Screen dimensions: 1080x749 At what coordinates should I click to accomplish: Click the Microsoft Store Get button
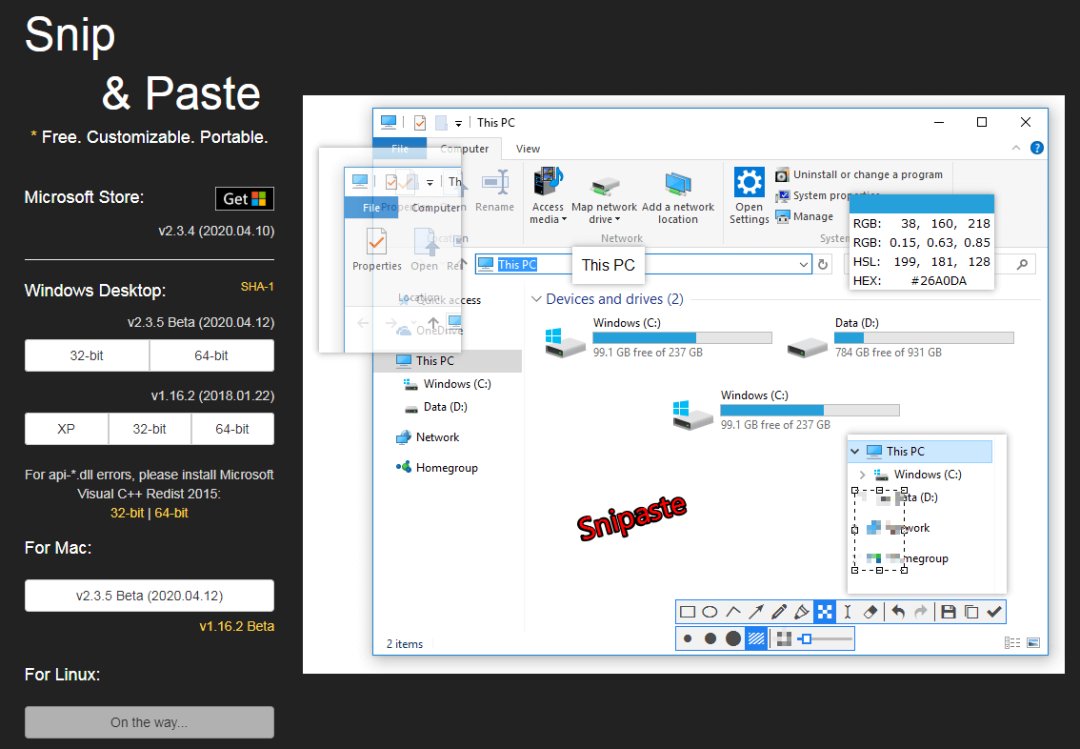point(244,198)
